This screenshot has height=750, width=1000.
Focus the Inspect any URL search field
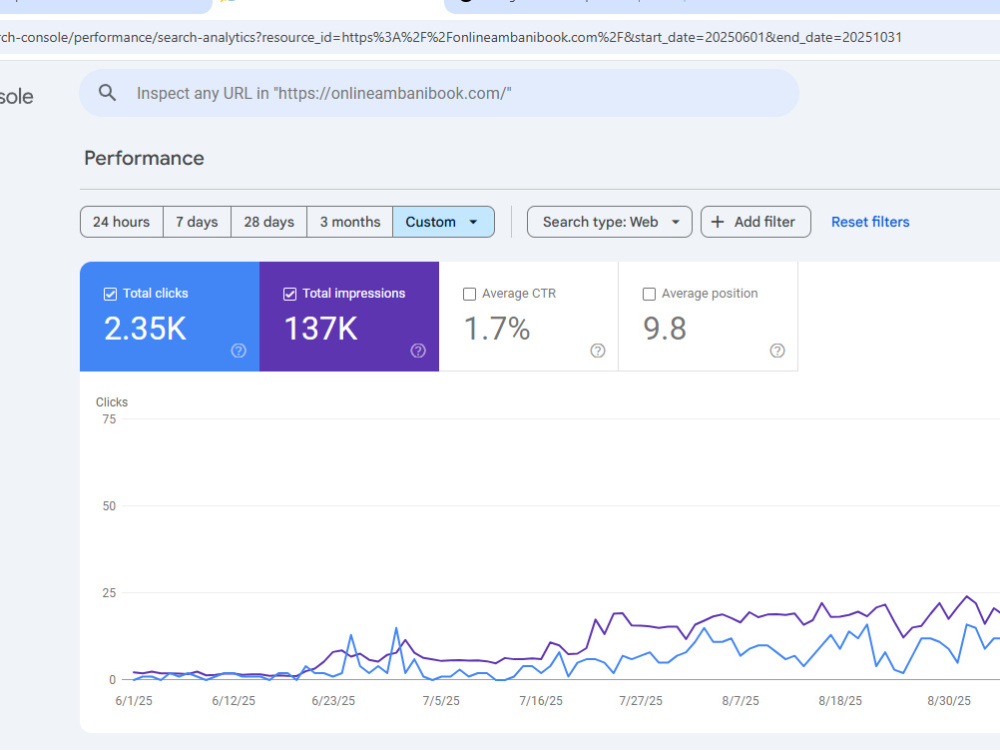(x=439, y=93)
